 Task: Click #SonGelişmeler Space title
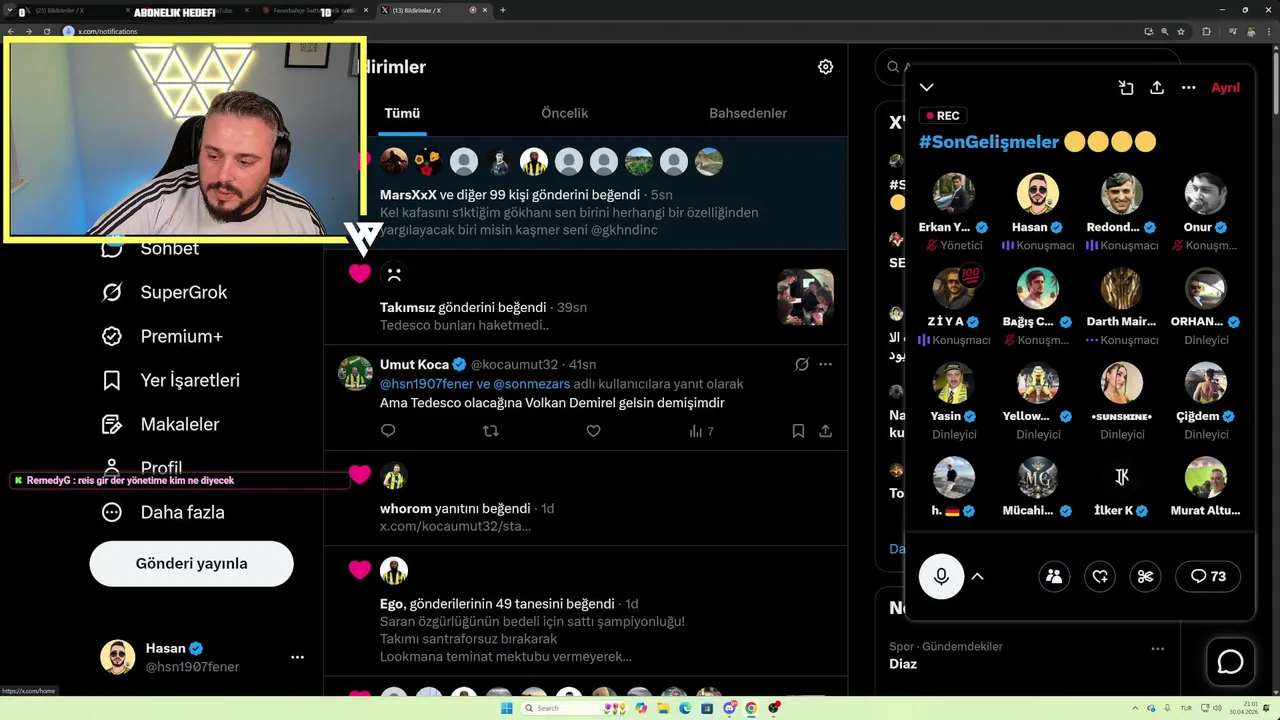pos(988,142)
